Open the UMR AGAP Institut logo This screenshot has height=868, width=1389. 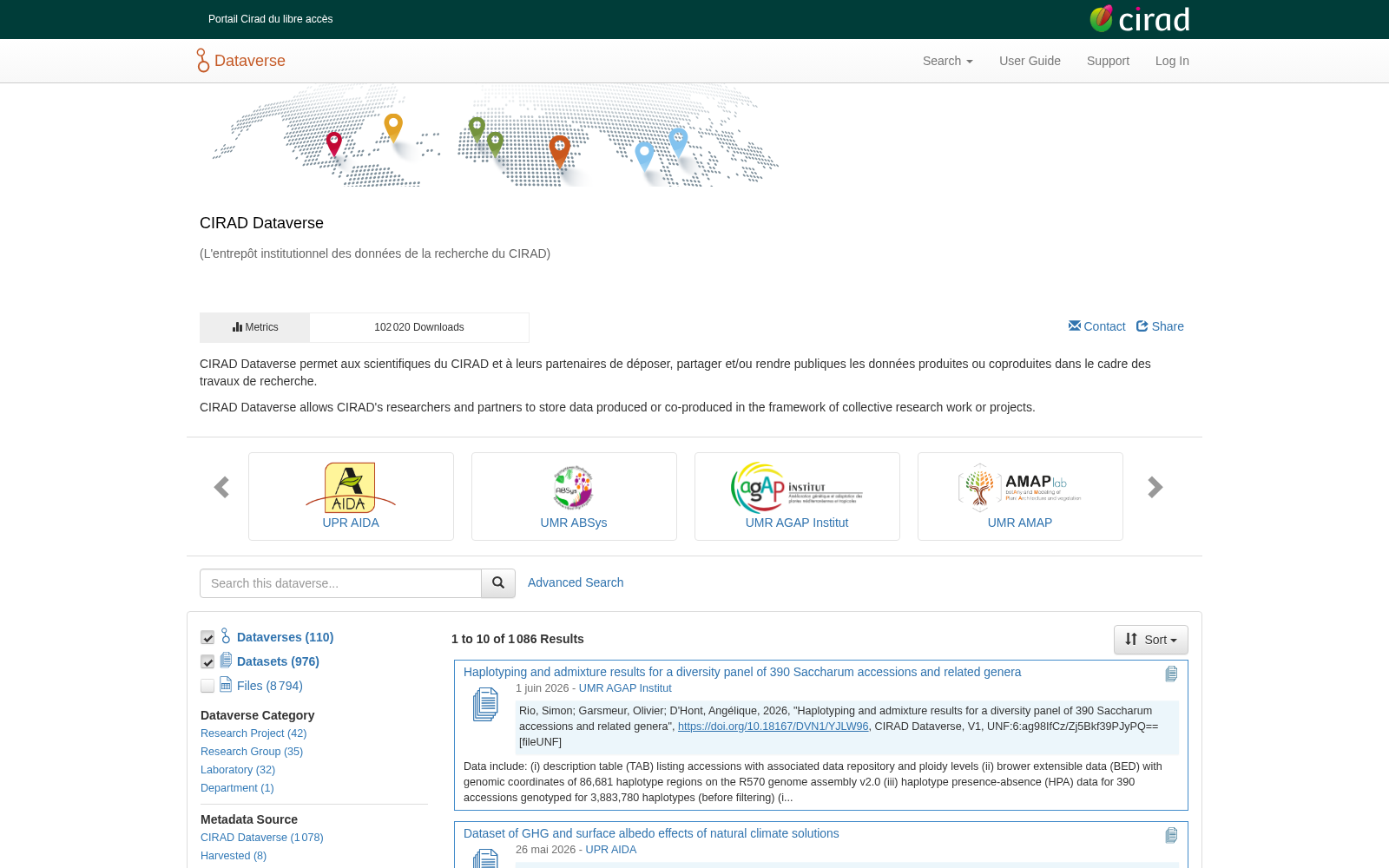(x=797, y=487)
